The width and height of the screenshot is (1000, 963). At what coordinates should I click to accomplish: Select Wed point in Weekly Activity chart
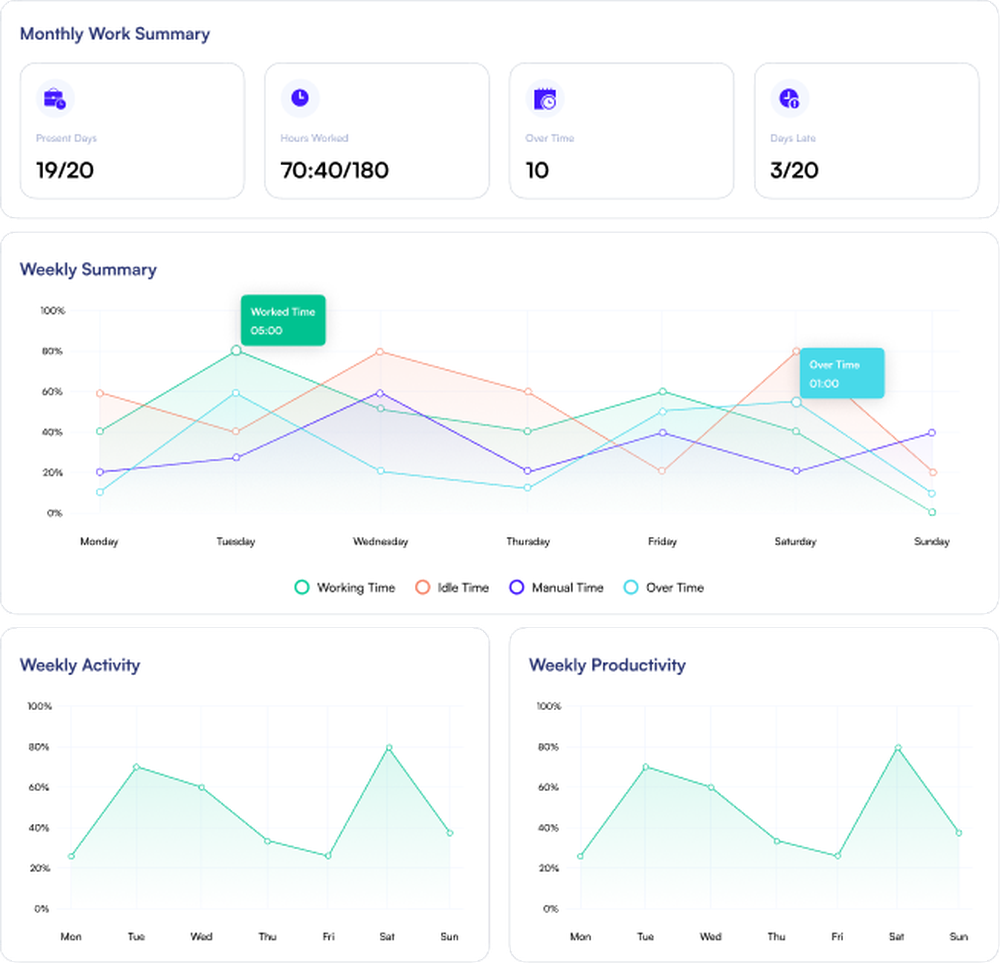point(202,788)
